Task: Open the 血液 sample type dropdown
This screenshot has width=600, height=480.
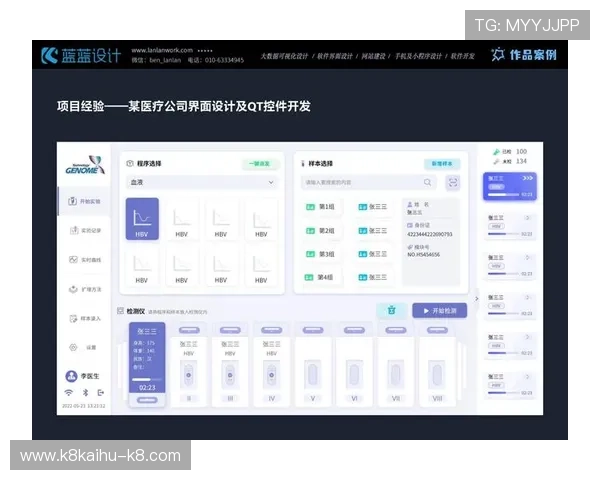Action: coord(202,182)
